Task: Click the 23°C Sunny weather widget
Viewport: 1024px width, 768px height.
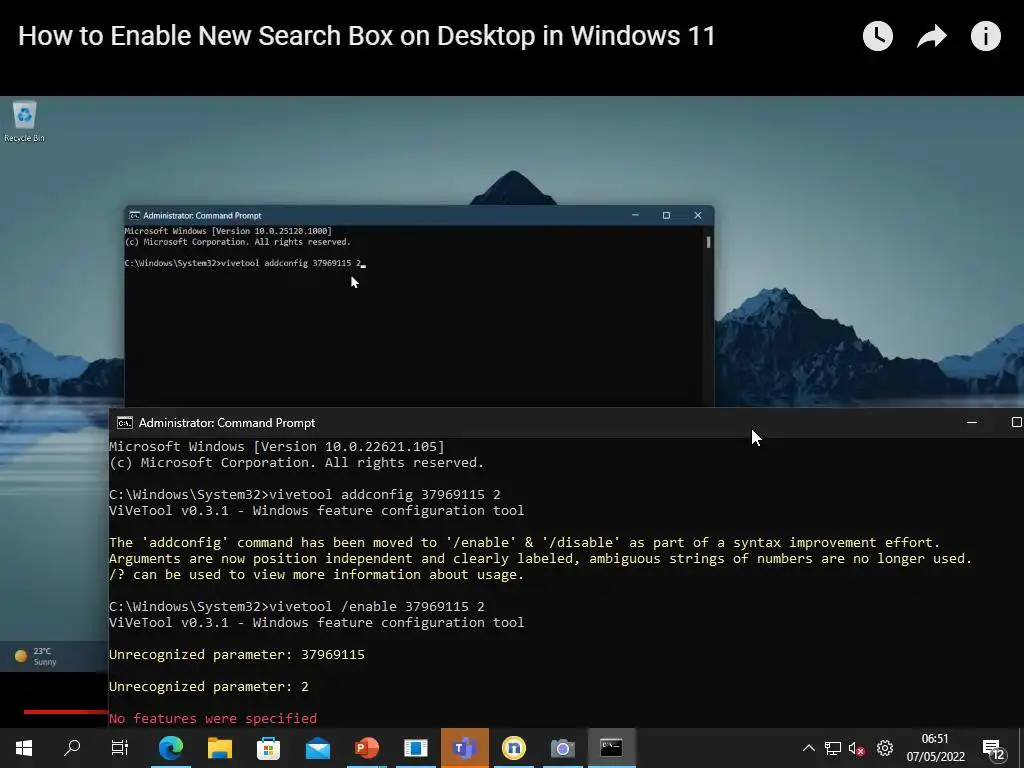Action: pos(36,656)
